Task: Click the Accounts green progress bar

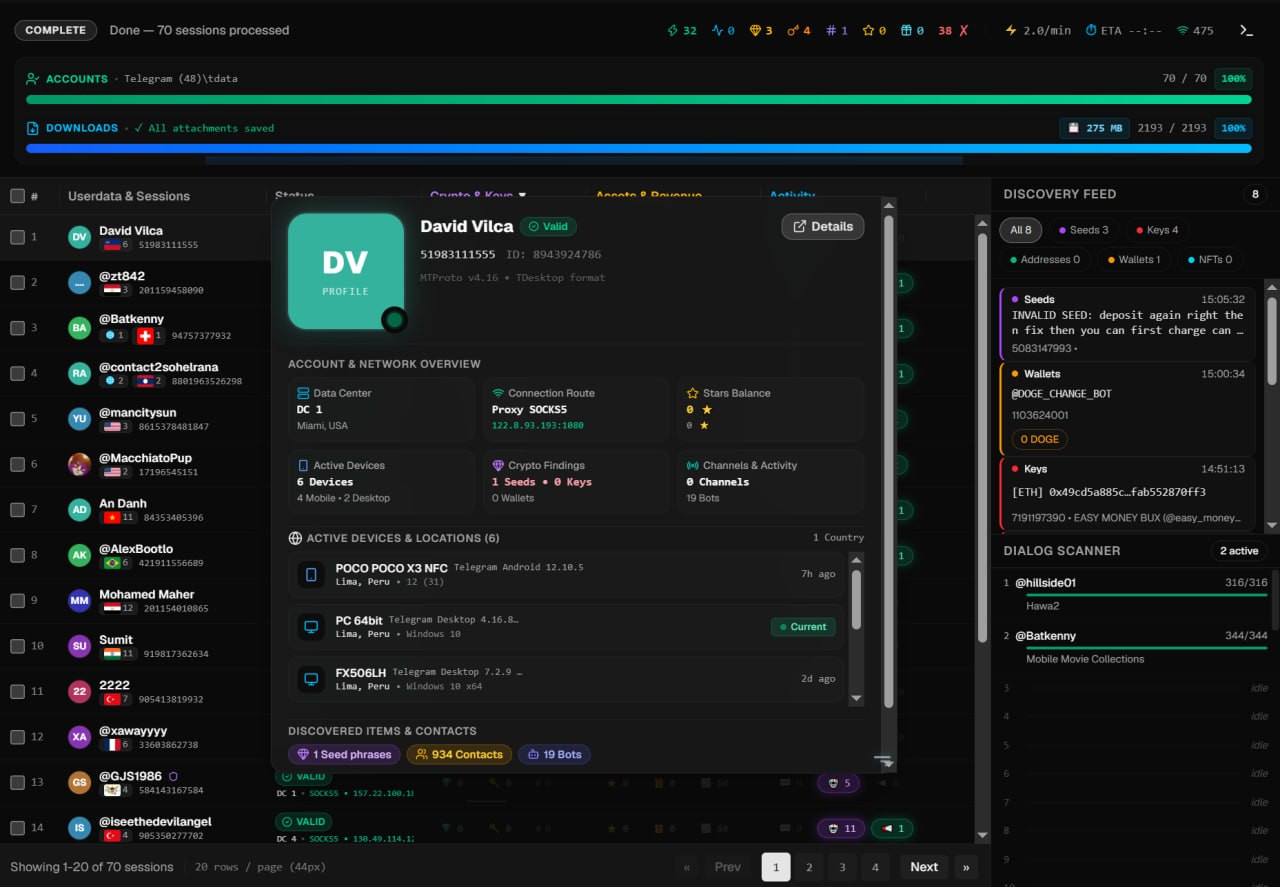Action: click(x=638, y=99)
